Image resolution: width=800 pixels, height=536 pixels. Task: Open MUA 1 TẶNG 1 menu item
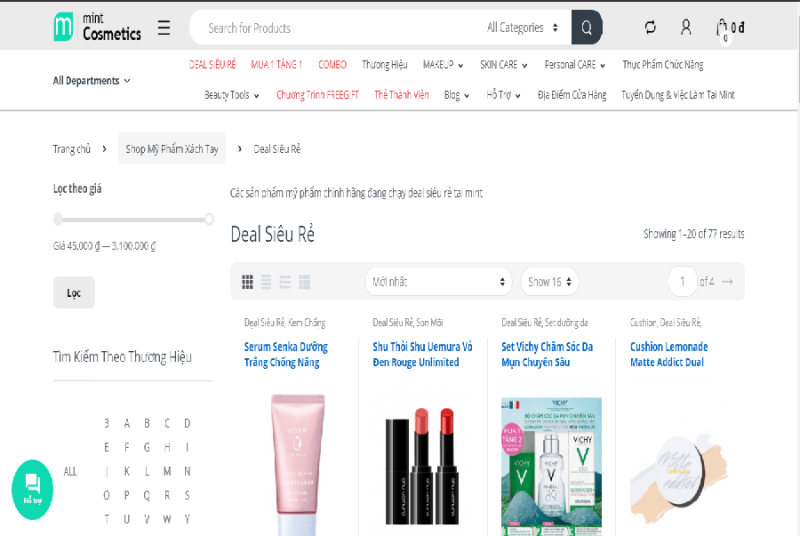point(277,65)
